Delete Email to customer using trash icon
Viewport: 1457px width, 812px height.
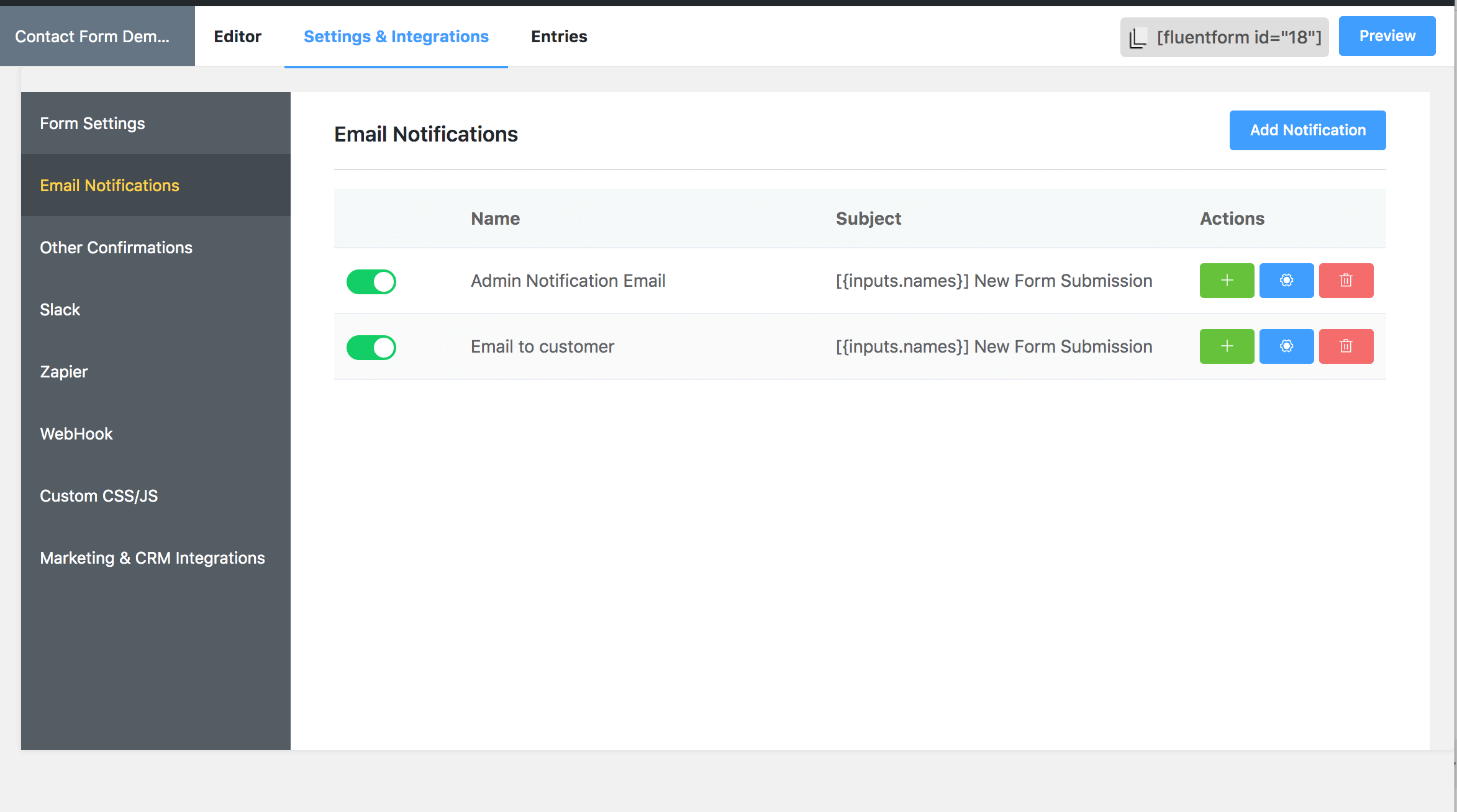(1346, 346)
